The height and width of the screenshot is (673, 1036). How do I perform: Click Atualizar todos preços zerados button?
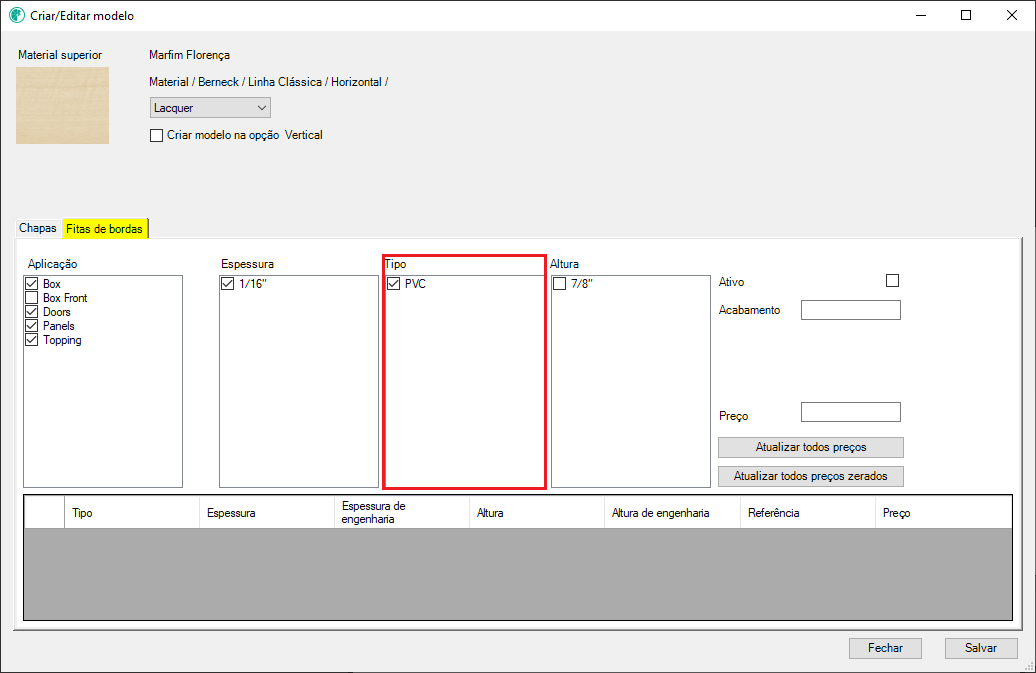point(811,476)
